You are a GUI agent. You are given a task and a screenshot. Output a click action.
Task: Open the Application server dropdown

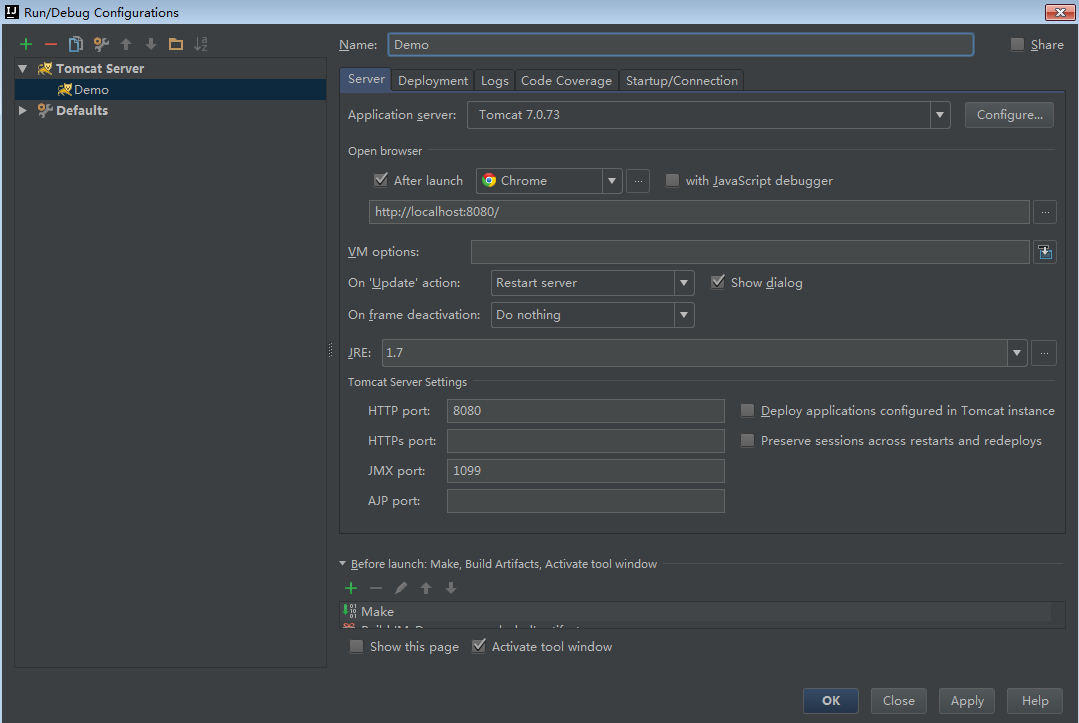(x=940, y=115)
